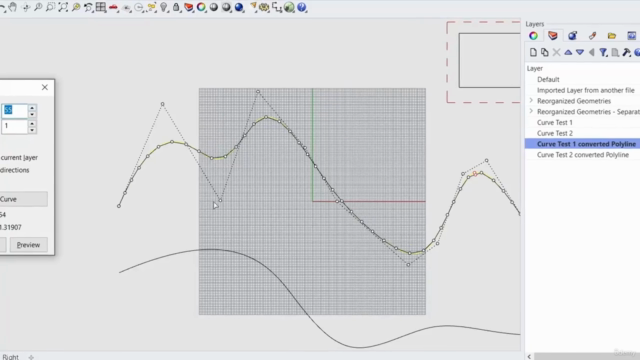Click the point count field showing 55
640x360 pixels.
pyautogui.click(x=14, y=111)
